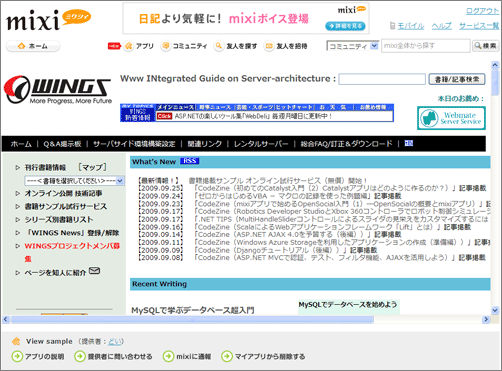Expand ページを知人に紹介 sidebar item

tap(18, 273)
